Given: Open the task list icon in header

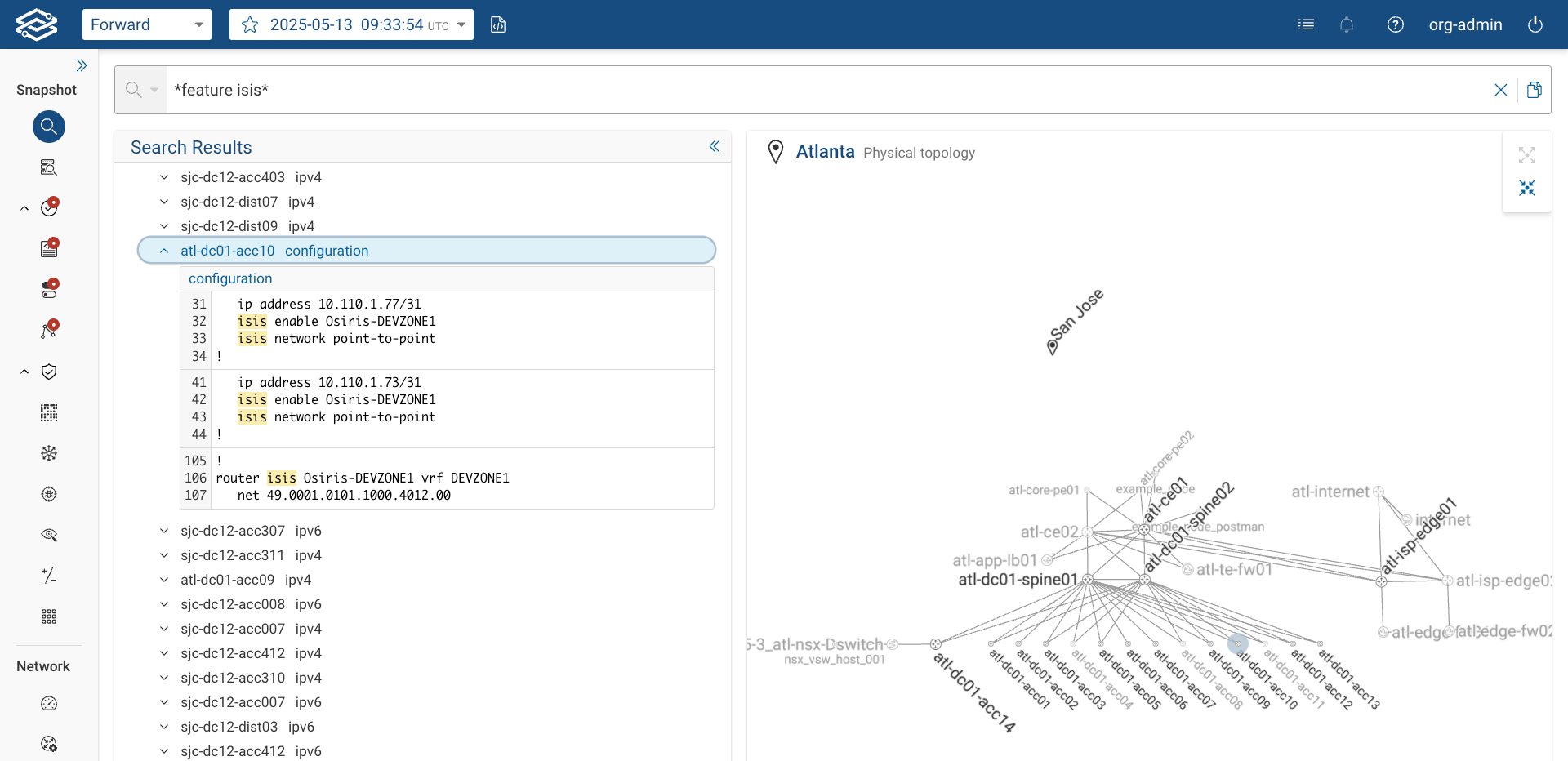Looking at the screenshot, I should [x=1306, y=24].
